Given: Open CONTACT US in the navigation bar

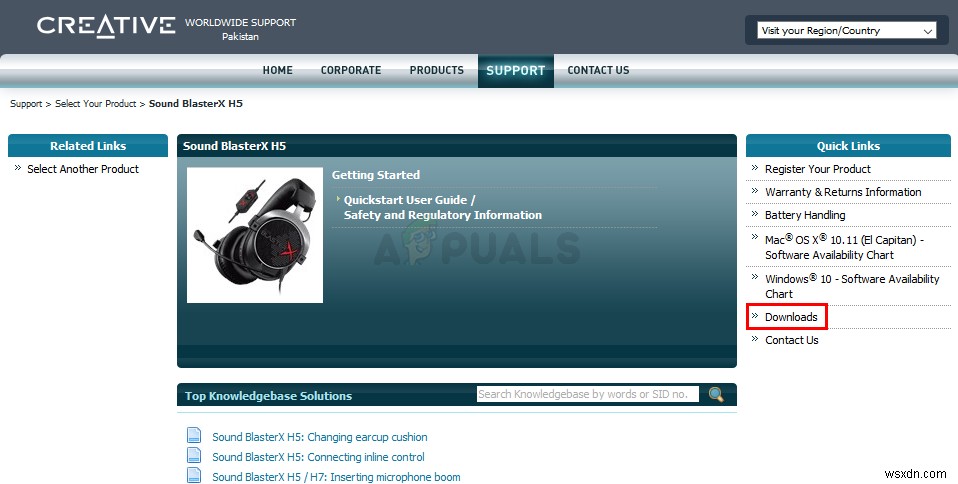Looking at the screenshot, I should [598, 70].
